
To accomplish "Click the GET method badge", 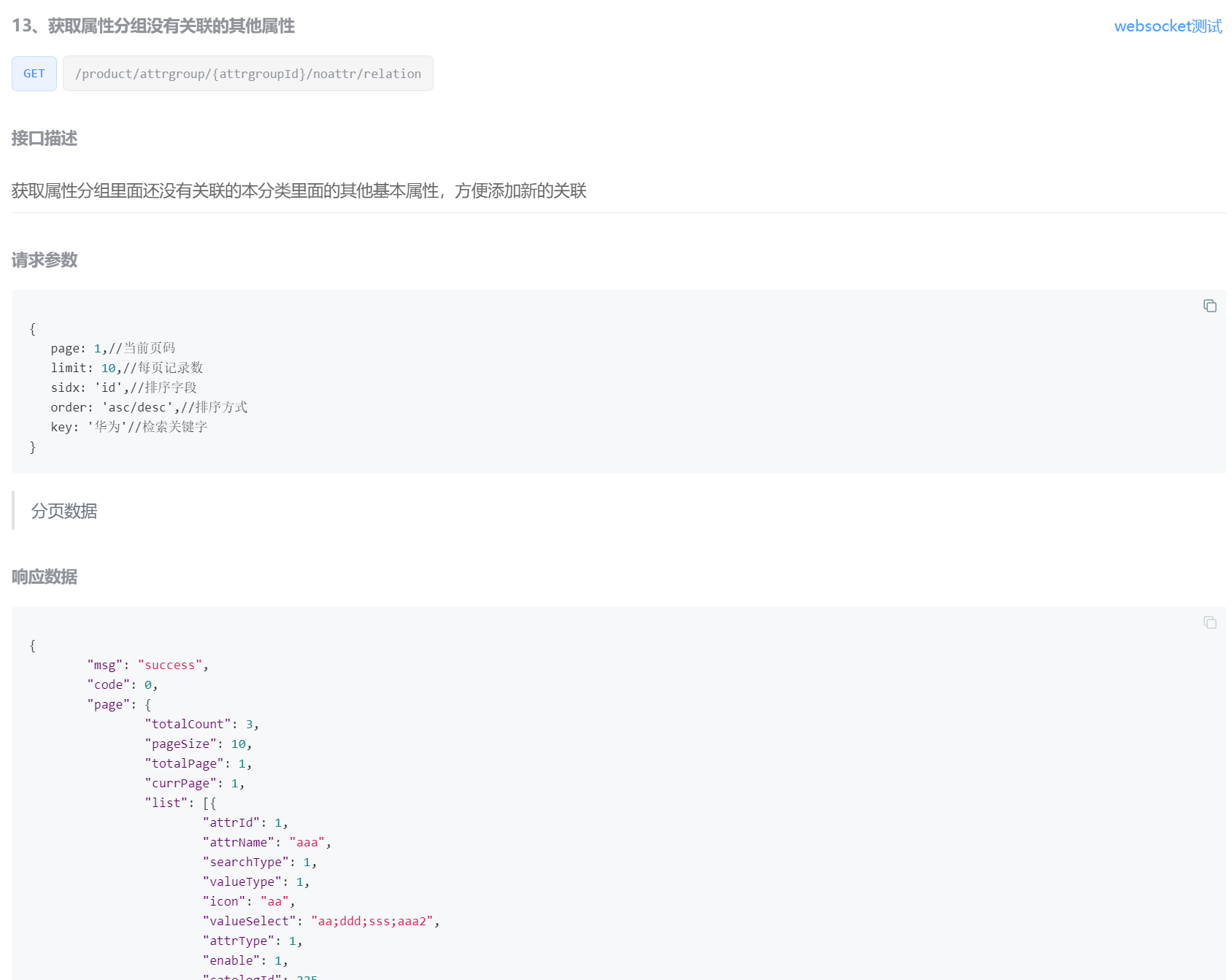I will pos(34,74).
